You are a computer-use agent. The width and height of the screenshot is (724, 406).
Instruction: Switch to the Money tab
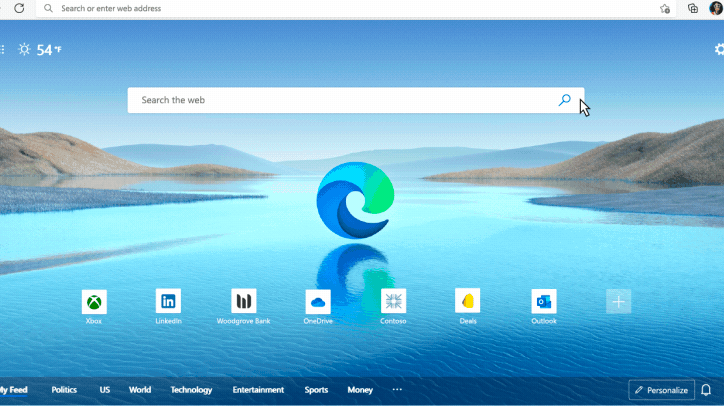[360, 390]
